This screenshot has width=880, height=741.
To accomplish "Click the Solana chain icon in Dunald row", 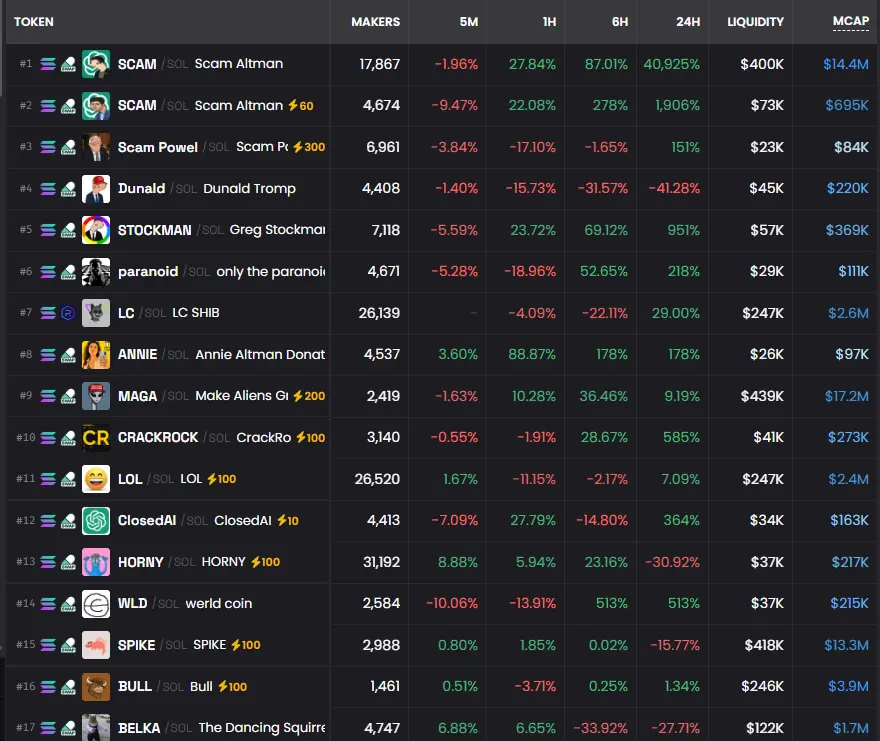I will pyautogui.click(x=48, y=189).
